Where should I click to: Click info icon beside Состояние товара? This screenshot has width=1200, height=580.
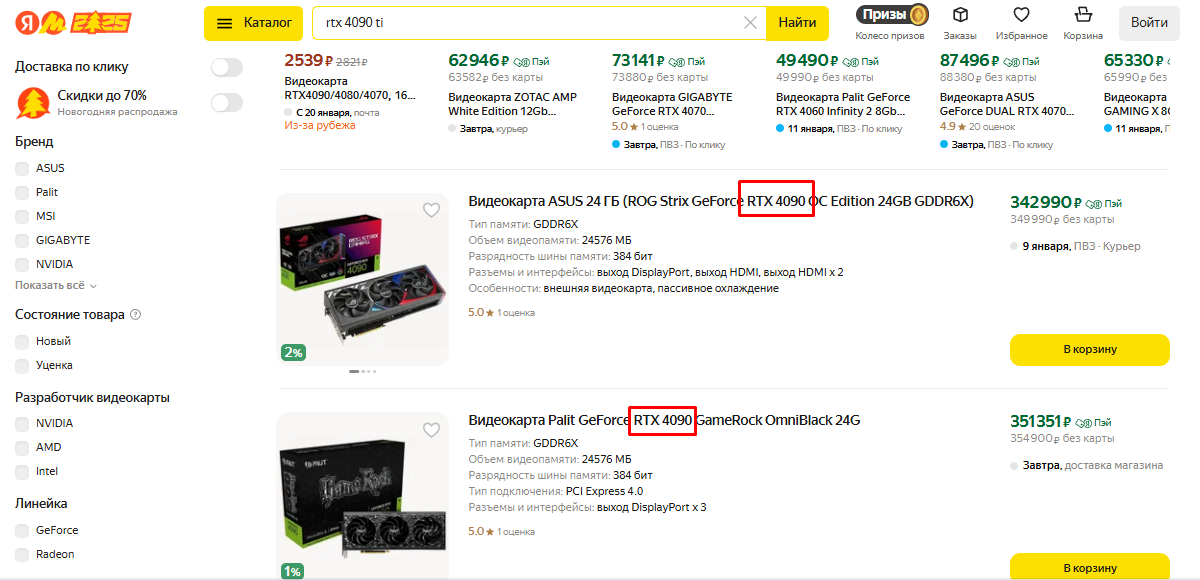coord(136,315)
